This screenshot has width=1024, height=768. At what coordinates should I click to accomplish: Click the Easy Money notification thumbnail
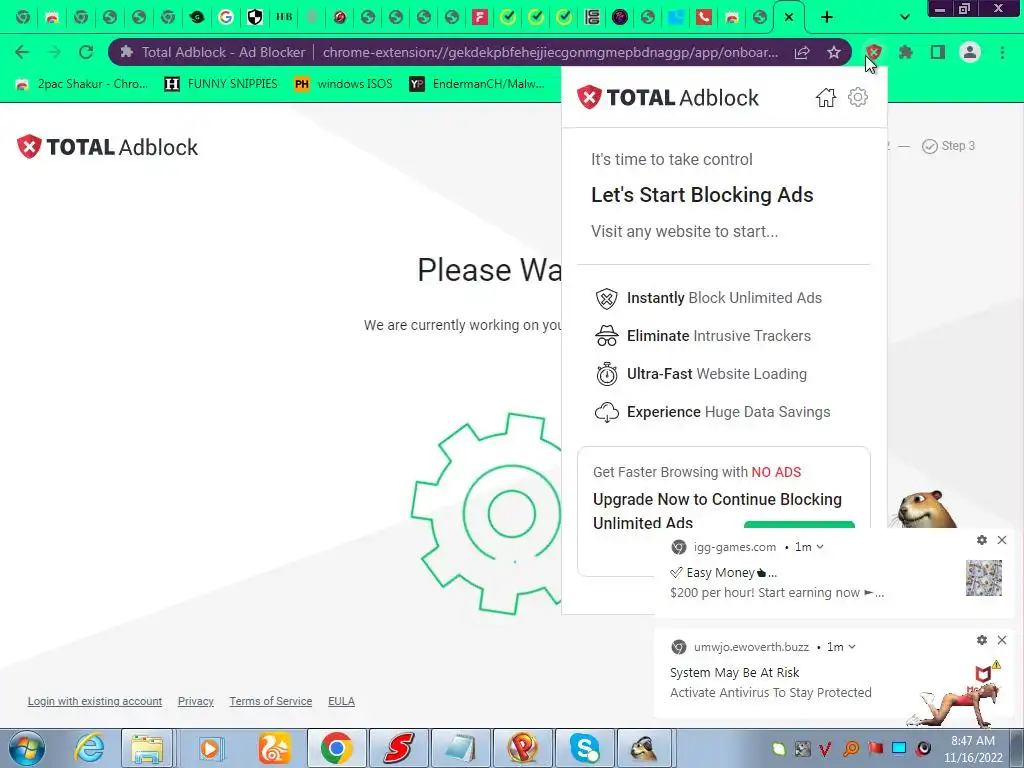pos(984,578)
